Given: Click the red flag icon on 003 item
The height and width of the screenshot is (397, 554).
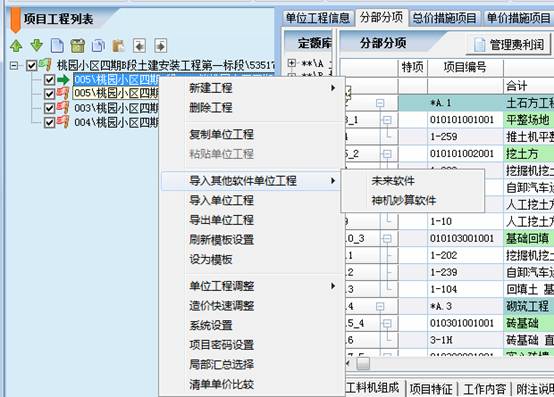Looking at the screenshot, I should [63, 107].
